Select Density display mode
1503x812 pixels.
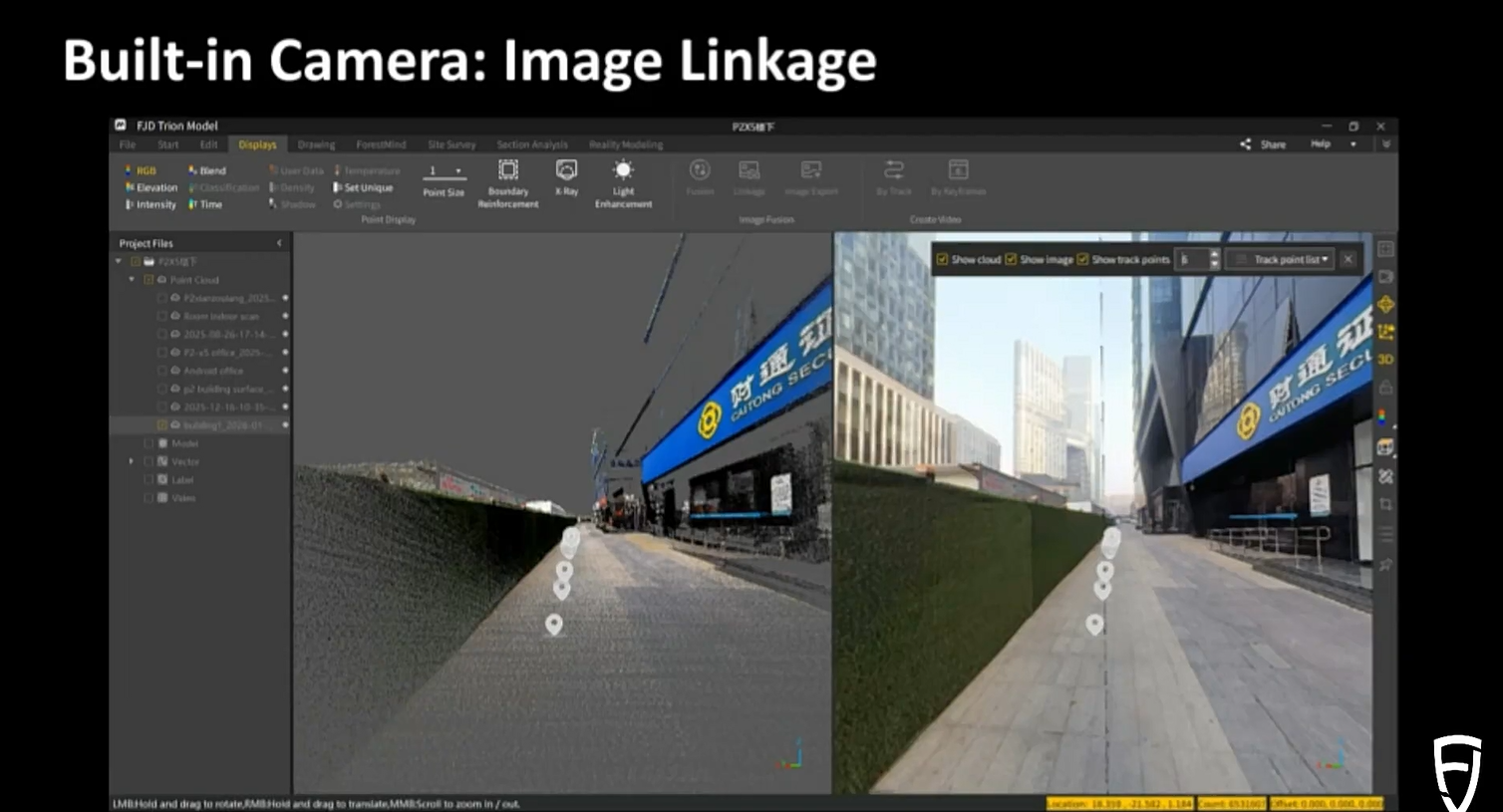click(291, 187)
